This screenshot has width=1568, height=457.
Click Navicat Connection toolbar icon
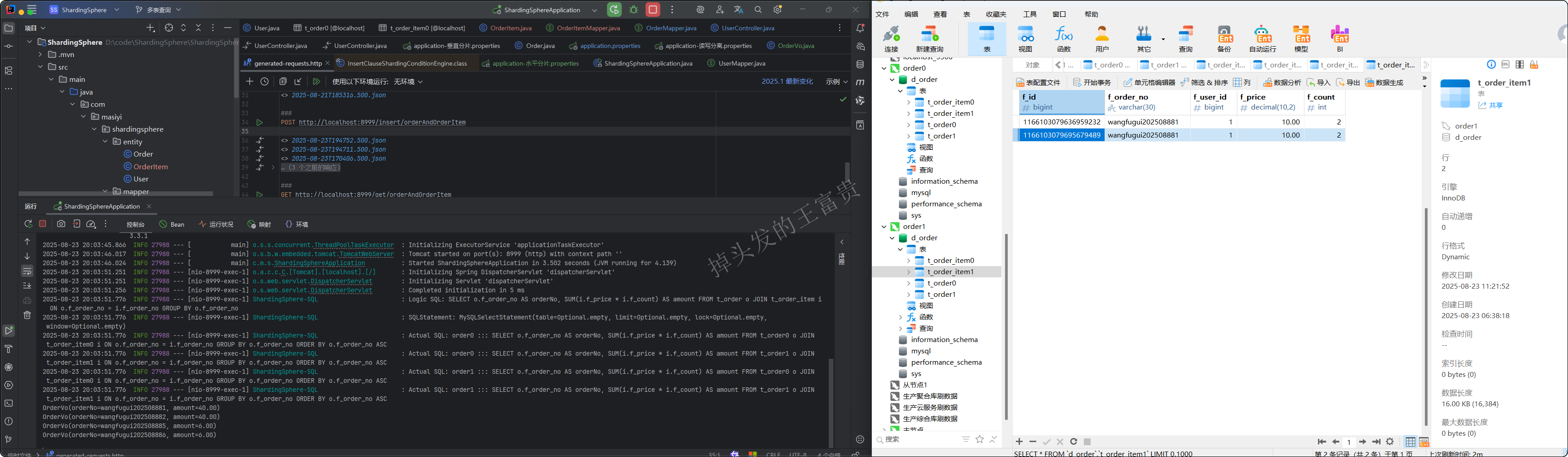pyautogui.click(x=891, y=39)
